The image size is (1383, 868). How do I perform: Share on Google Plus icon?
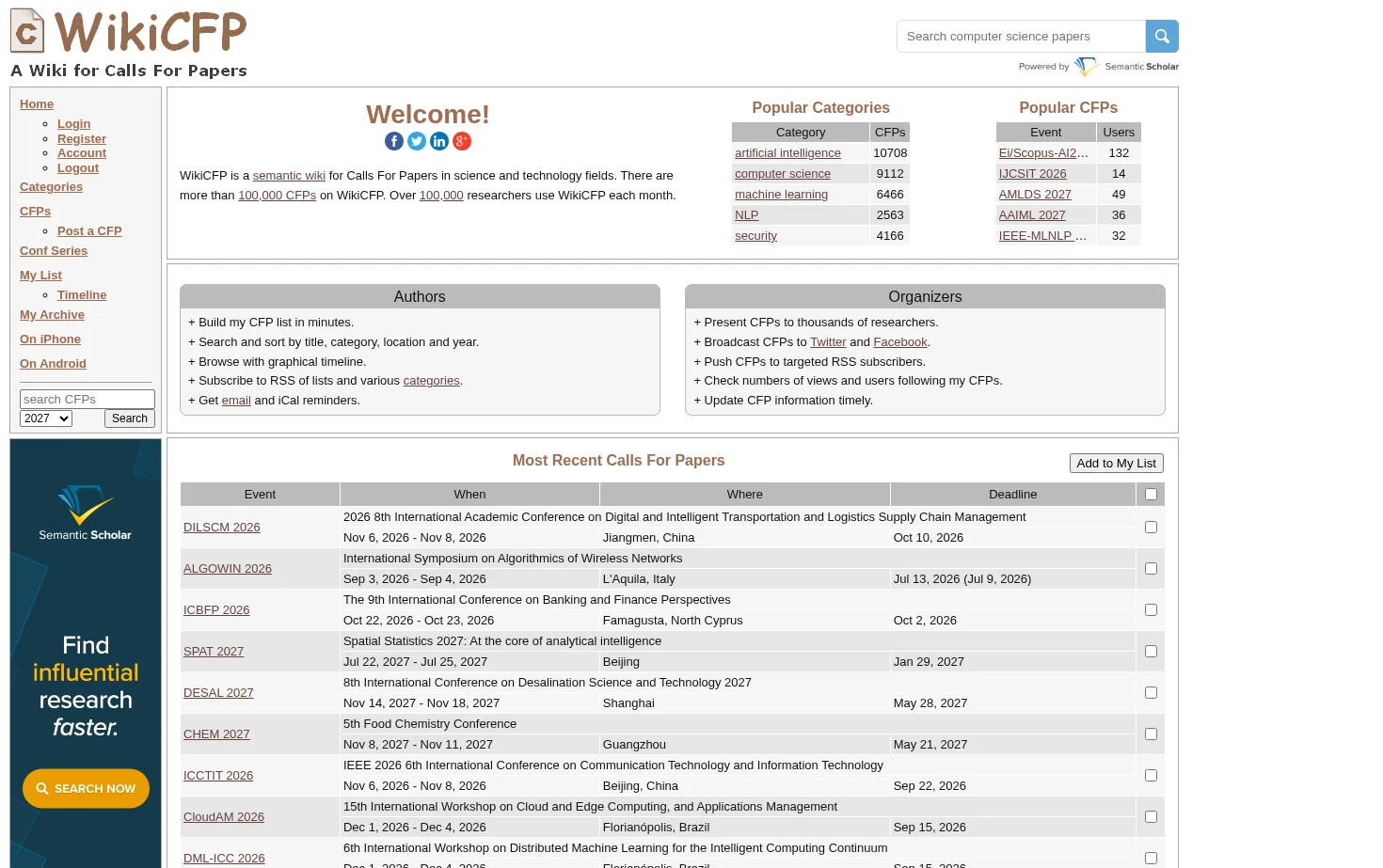[x=462, y=141]
